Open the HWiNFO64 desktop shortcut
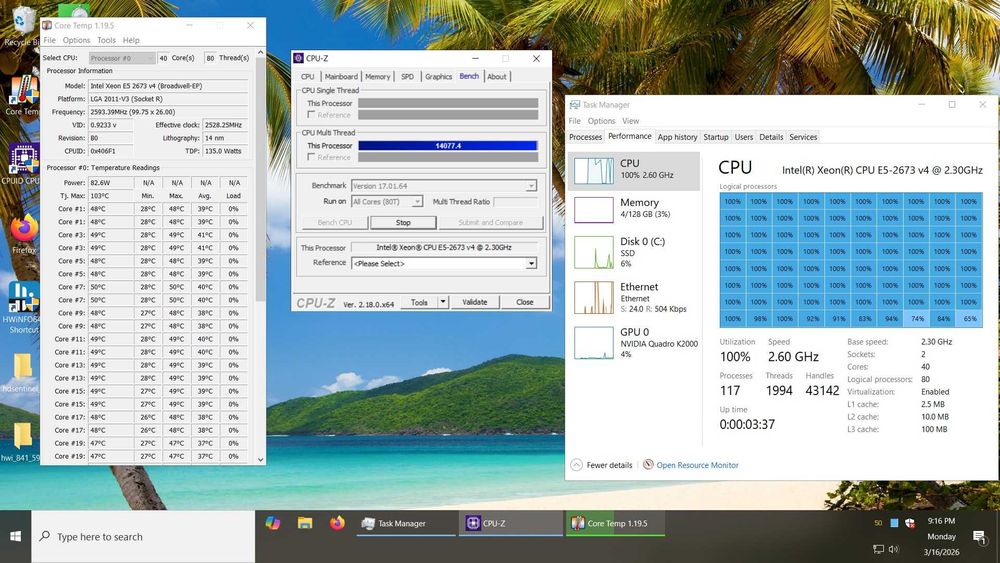Viewport: 1000px width, 563px height. [23, 306]
